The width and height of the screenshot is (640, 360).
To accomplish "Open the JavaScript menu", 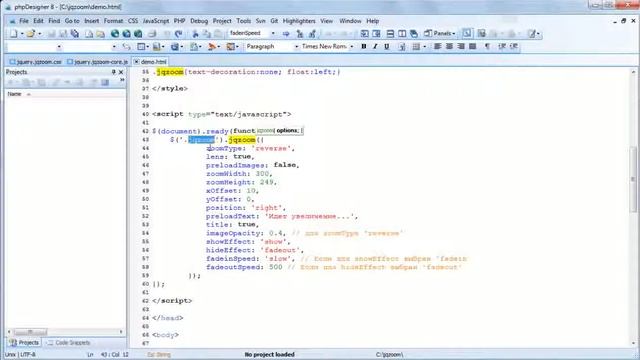I will point(156,21).
